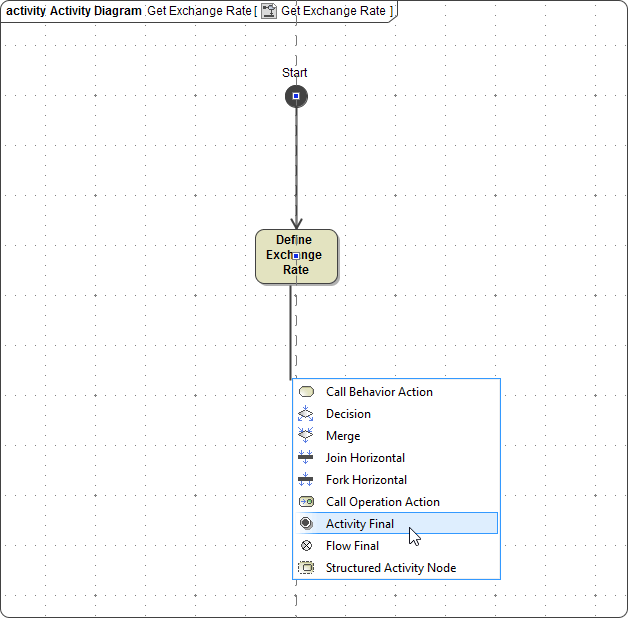
Task: Choose Flow Final text label
Action: [352, 546]
